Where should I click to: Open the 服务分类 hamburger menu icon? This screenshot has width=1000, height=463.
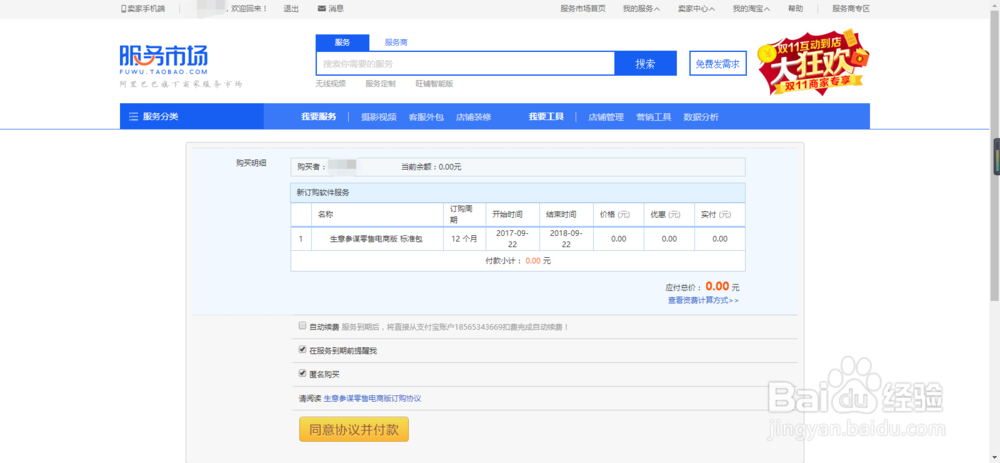pos(133,117)
